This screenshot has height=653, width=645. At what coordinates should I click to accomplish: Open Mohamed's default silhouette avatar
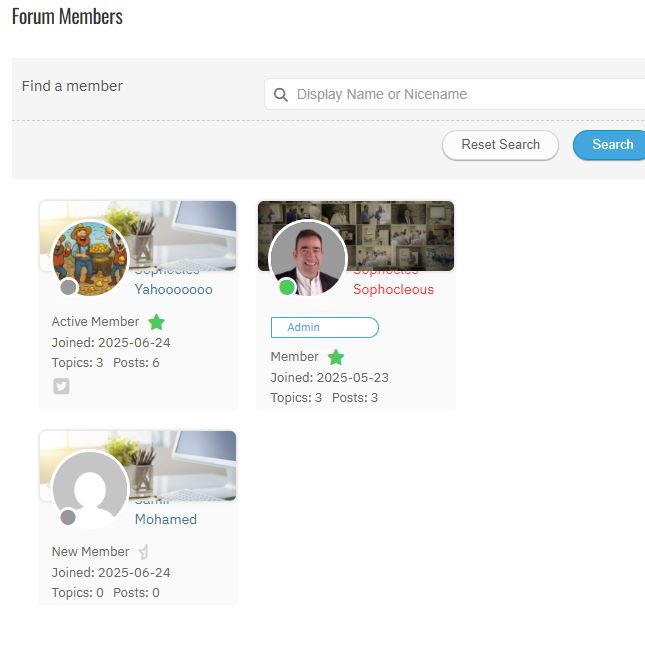click(90, 489)
